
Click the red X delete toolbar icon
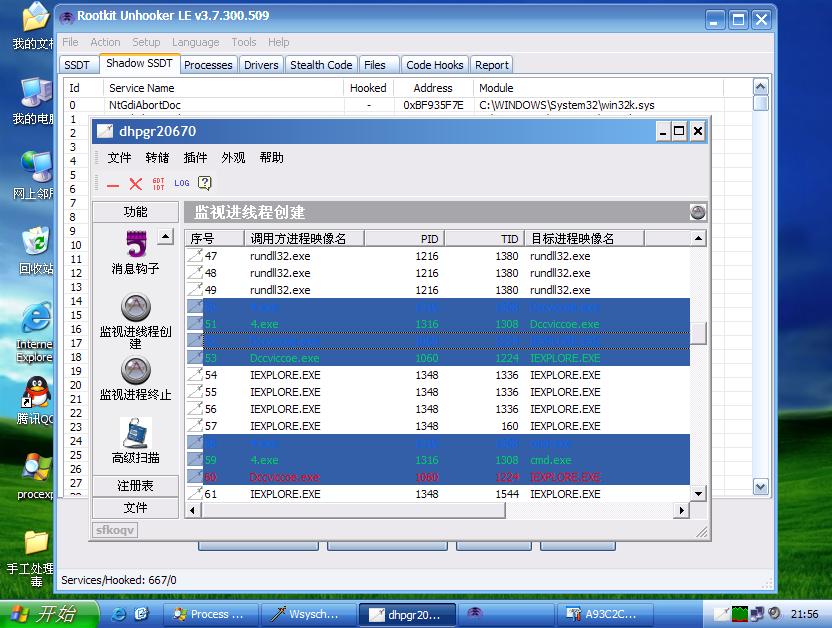(136, 184)
